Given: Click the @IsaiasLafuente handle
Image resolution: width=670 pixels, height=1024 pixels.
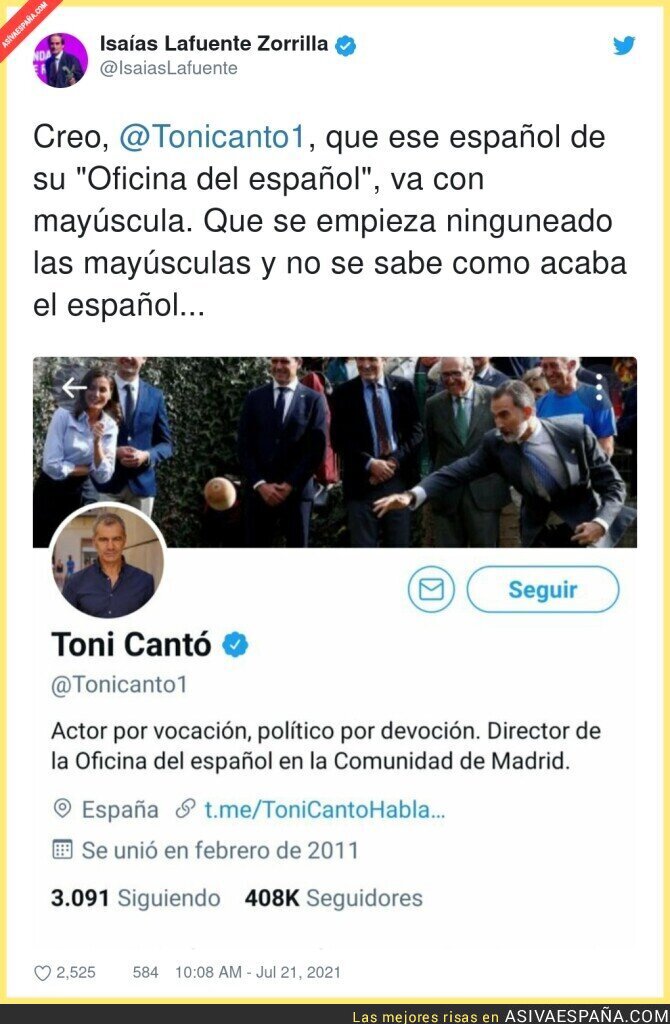Looking at the screenshot, I should 168,68.
